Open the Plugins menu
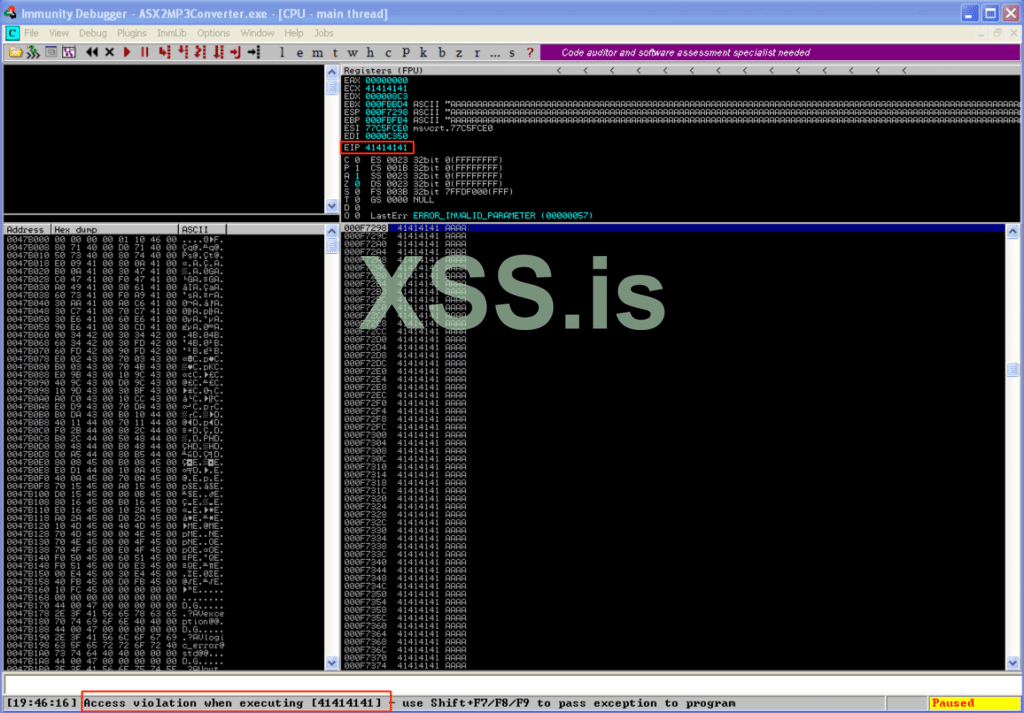 coord(132,33)
